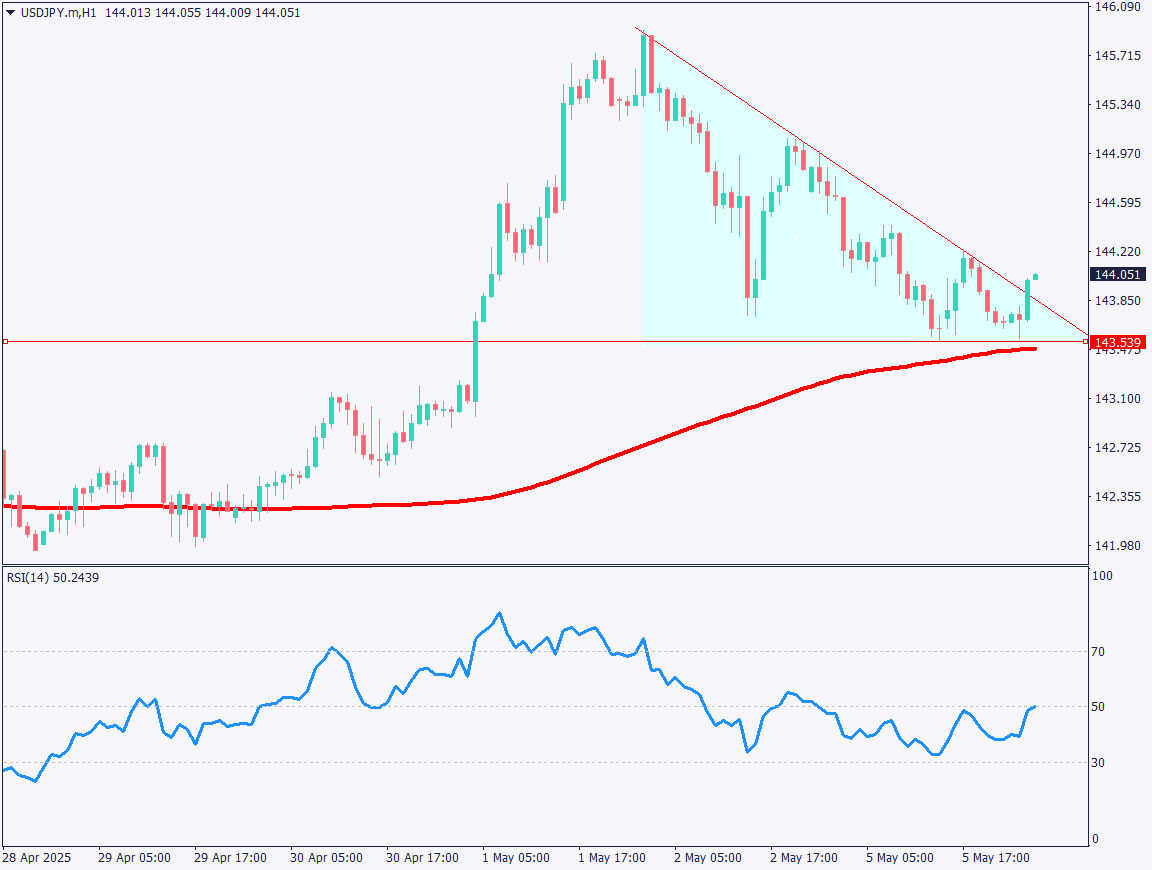Open the dropdown triangle beside USDJPY.m,H1
Screen dimensions: 1152x870
(10, 13)
